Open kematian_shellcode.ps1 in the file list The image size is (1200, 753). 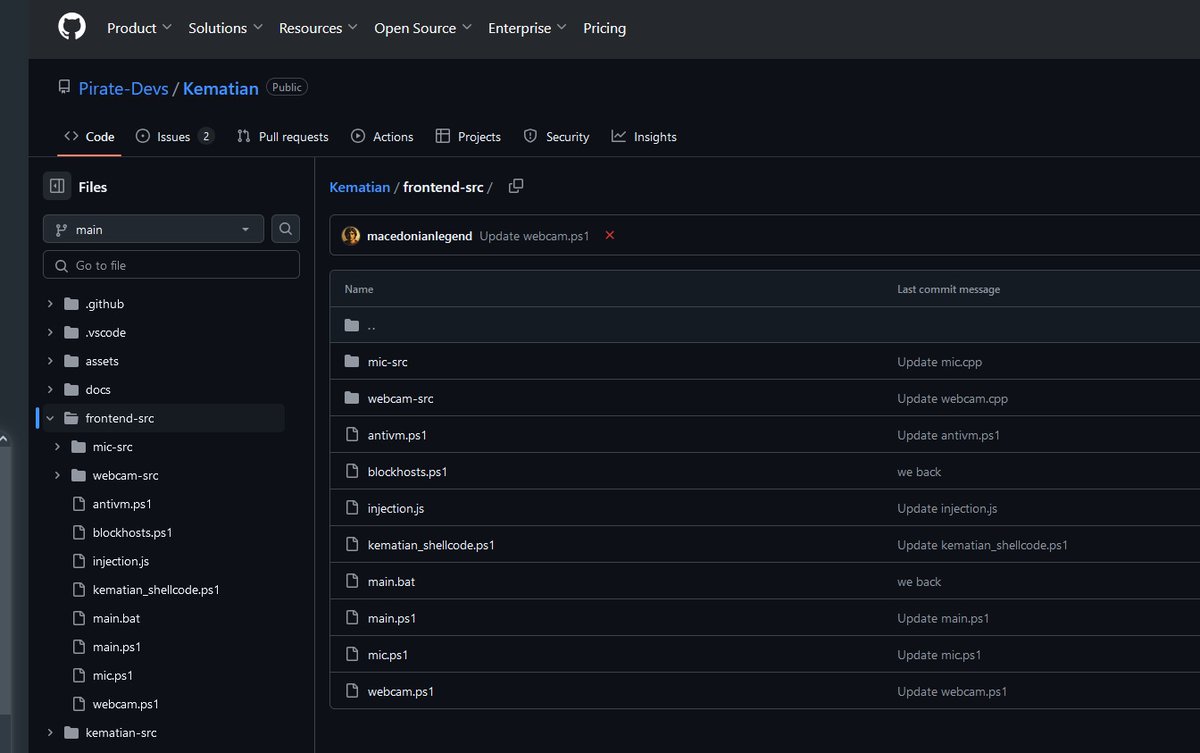click(431, 545)
